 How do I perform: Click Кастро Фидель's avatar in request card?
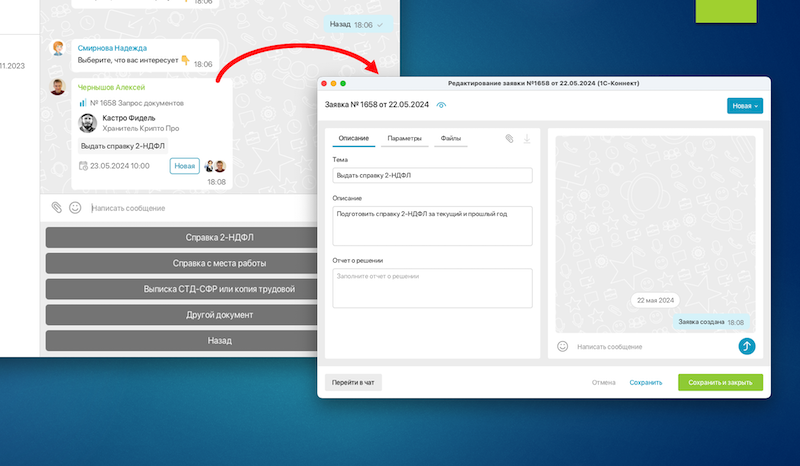pos(89,122)
